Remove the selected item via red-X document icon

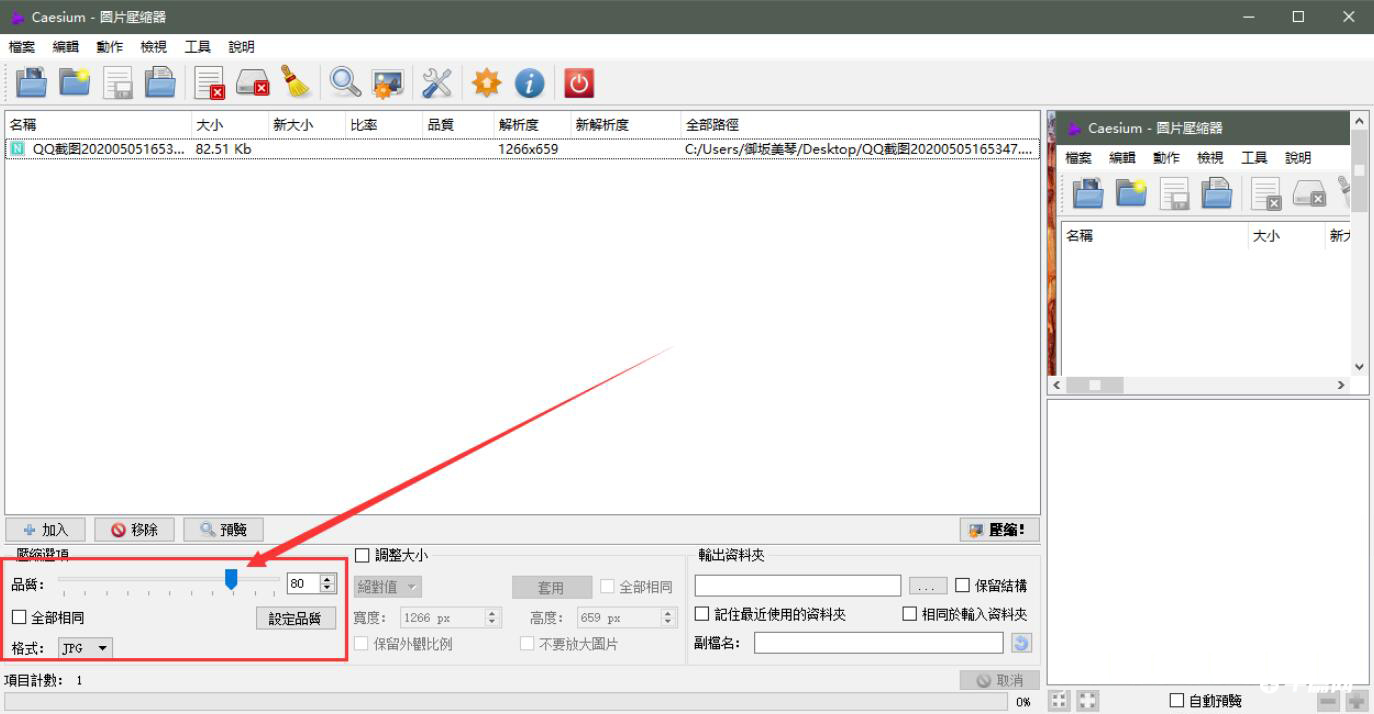tap(209, 83)
